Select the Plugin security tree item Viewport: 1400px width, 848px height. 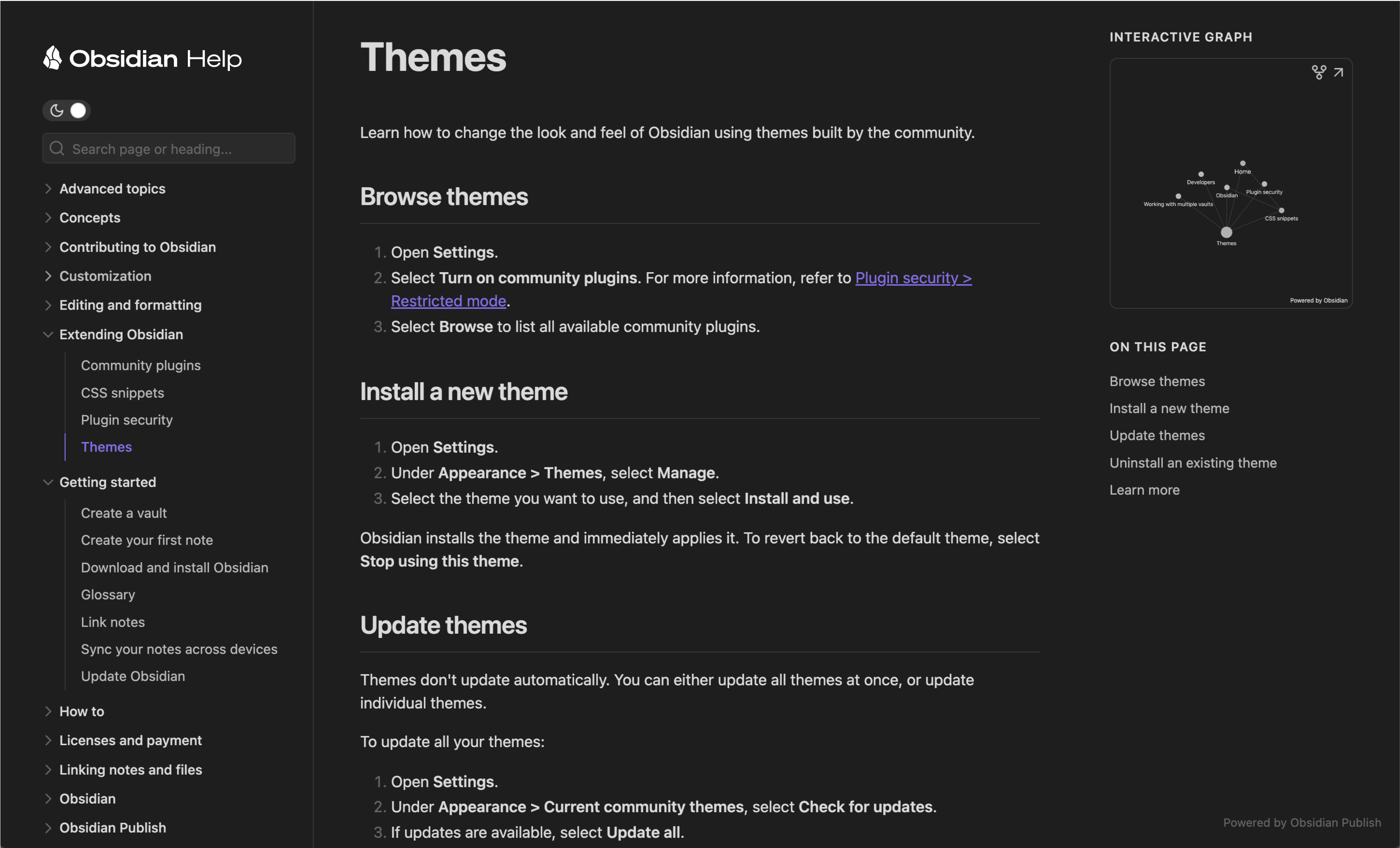[126, 419]
